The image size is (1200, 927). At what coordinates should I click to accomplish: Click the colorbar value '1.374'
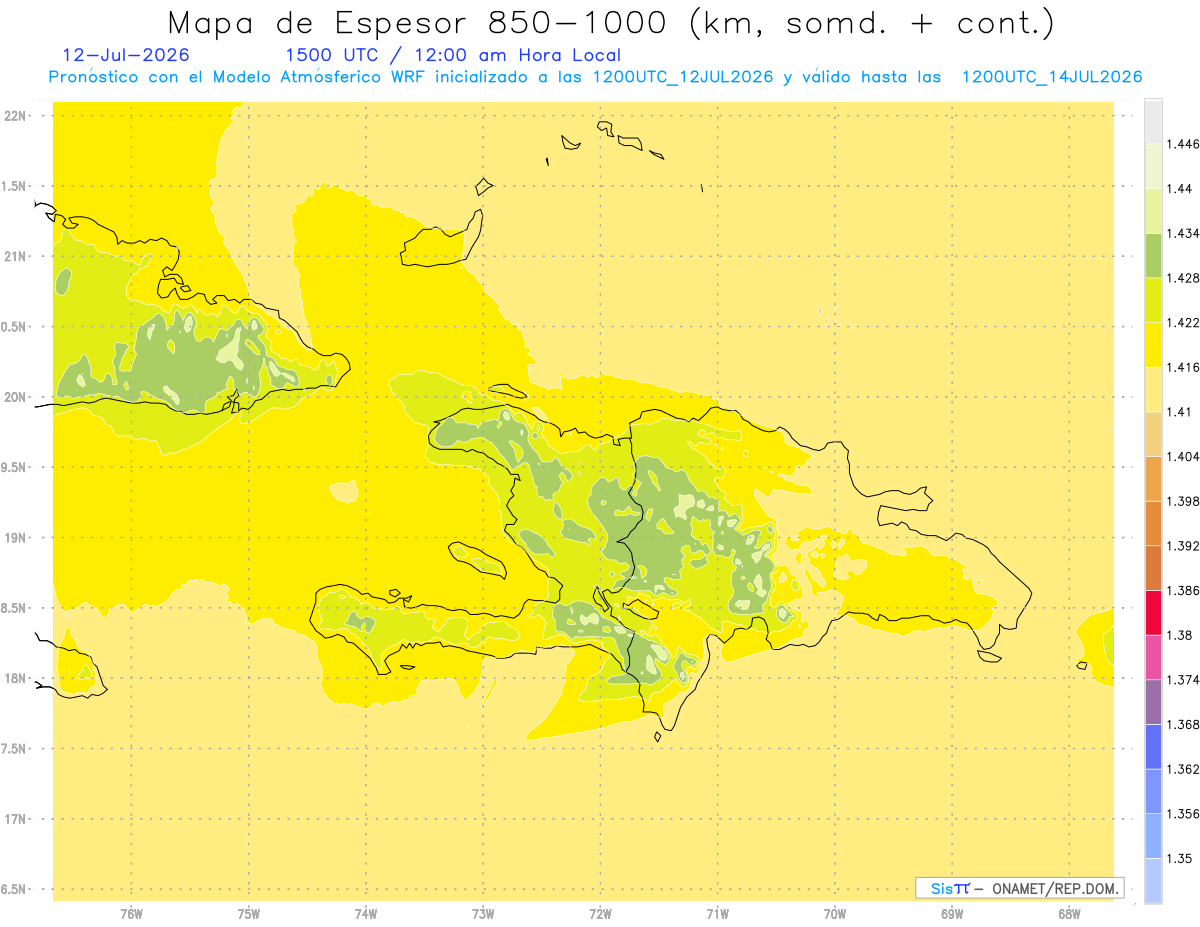[1183, 680]
